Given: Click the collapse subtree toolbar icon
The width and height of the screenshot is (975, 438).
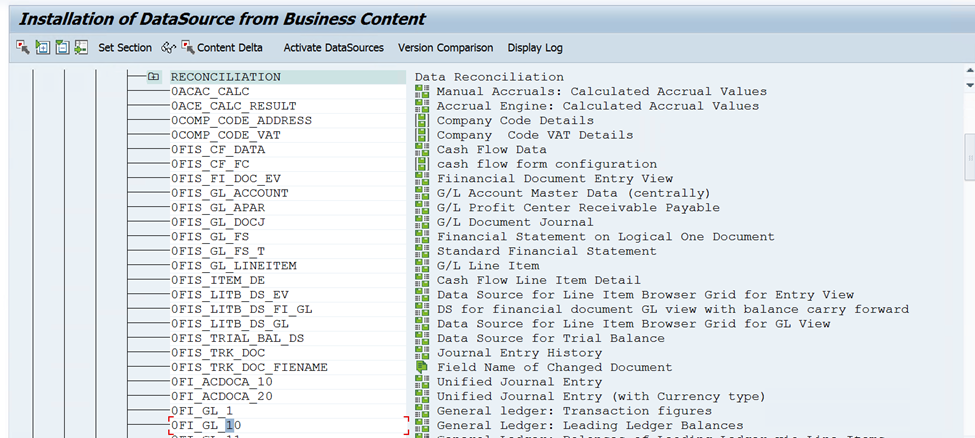Looking at the screenshot, I should tap(62, 47).
